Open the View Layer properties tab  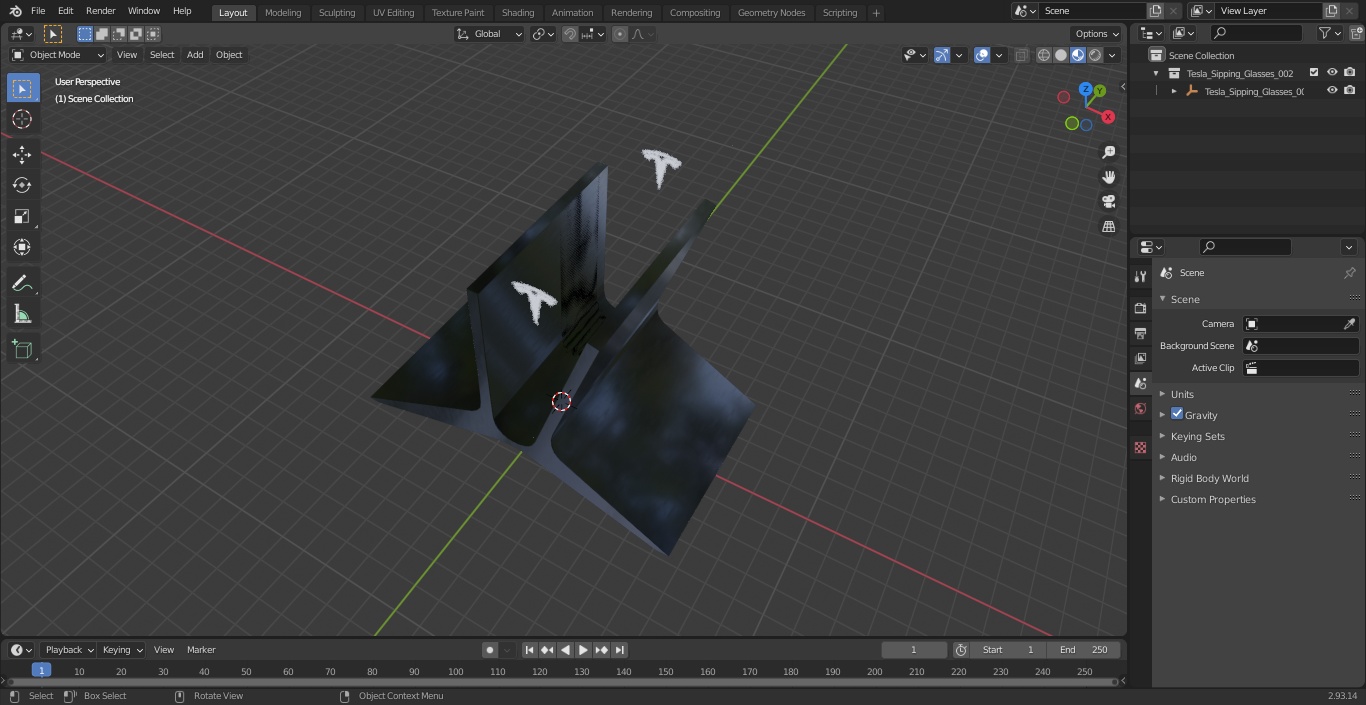(x=1140, y=358)
